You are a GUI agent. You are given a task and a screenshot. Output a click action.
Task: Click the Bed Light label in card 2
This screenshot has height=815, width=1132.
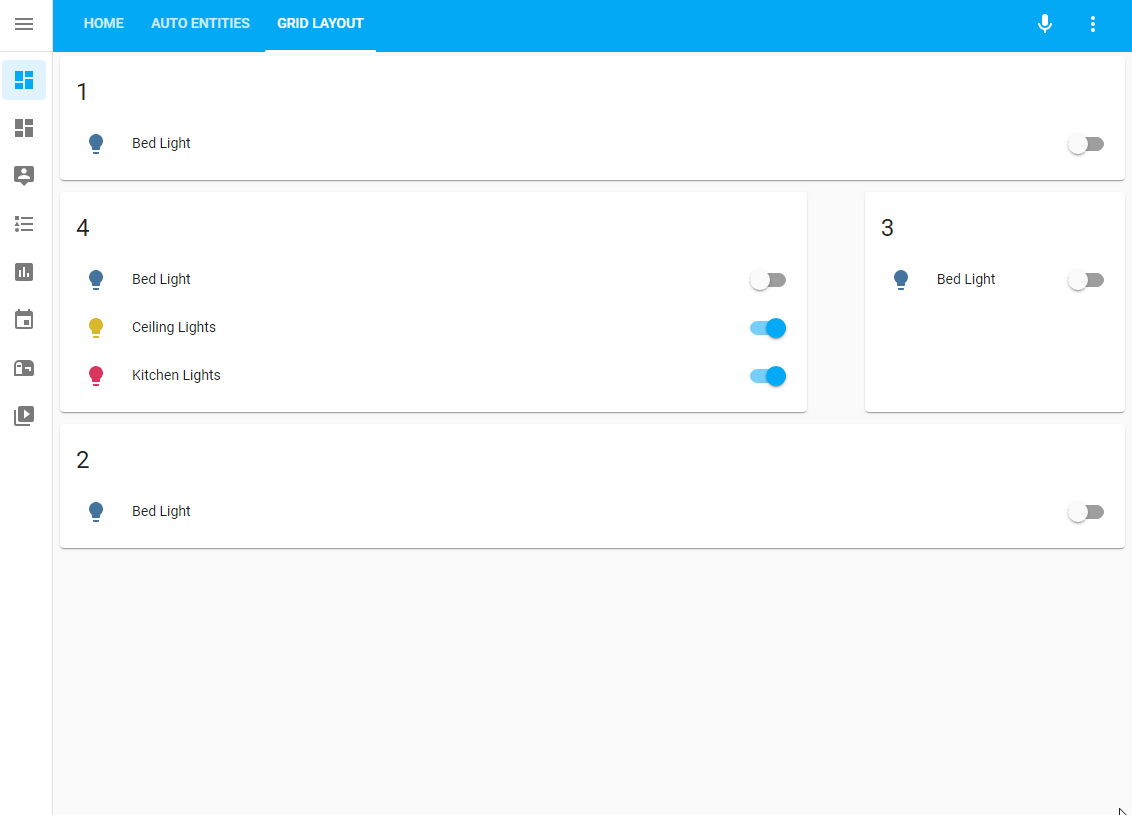pyautogui.click(x=161, y=511)
